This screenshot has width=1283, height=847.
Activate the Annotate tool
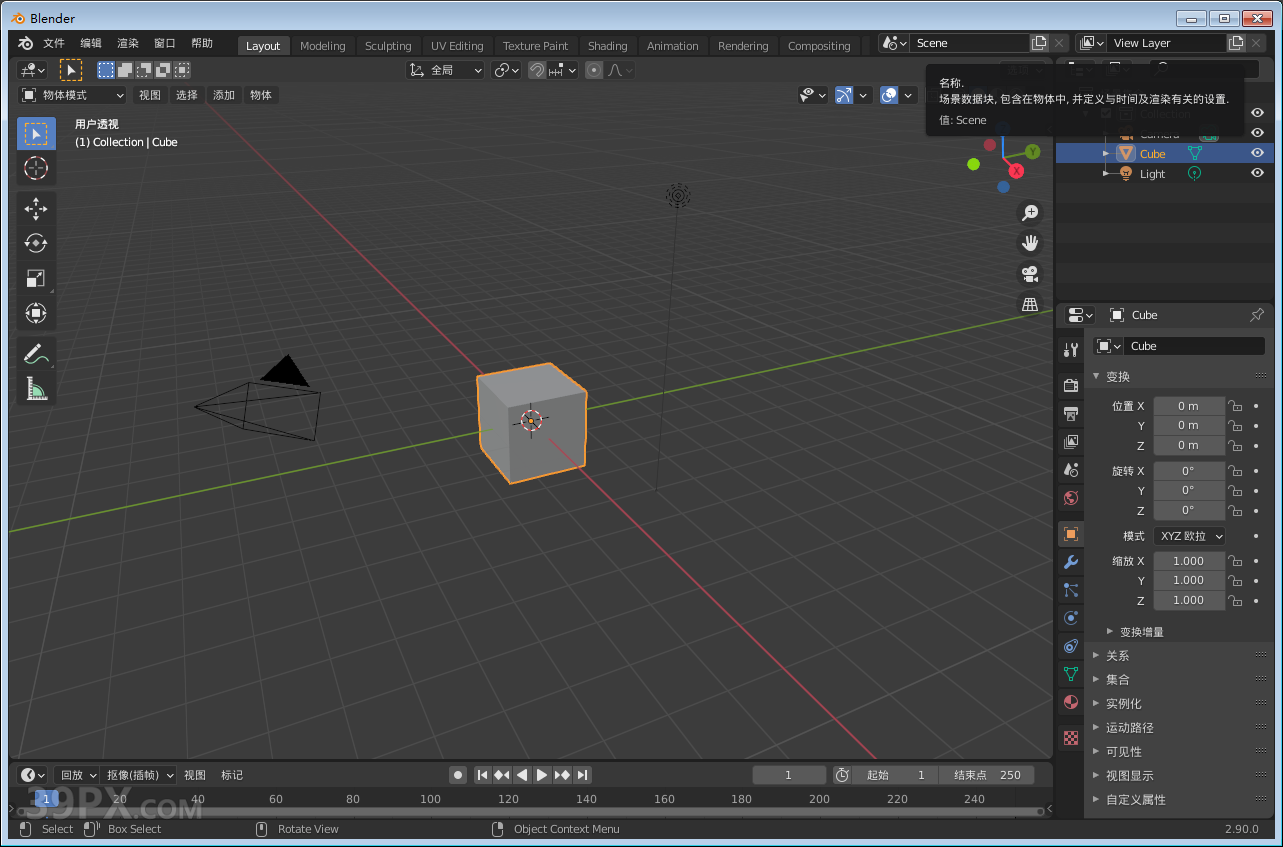36,353
